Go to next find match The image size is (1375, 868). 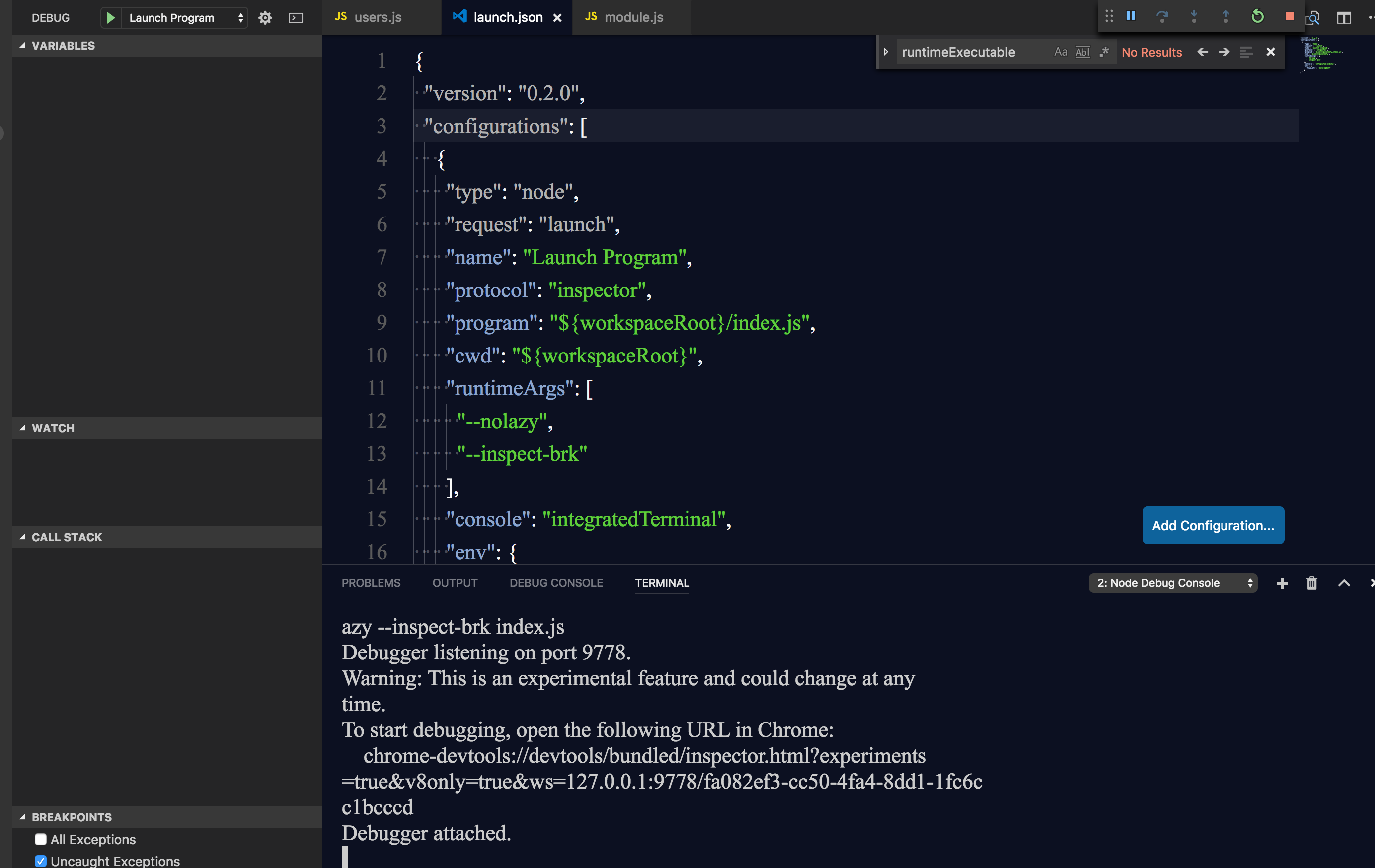pyautogui.click(x=1224, y=52)
